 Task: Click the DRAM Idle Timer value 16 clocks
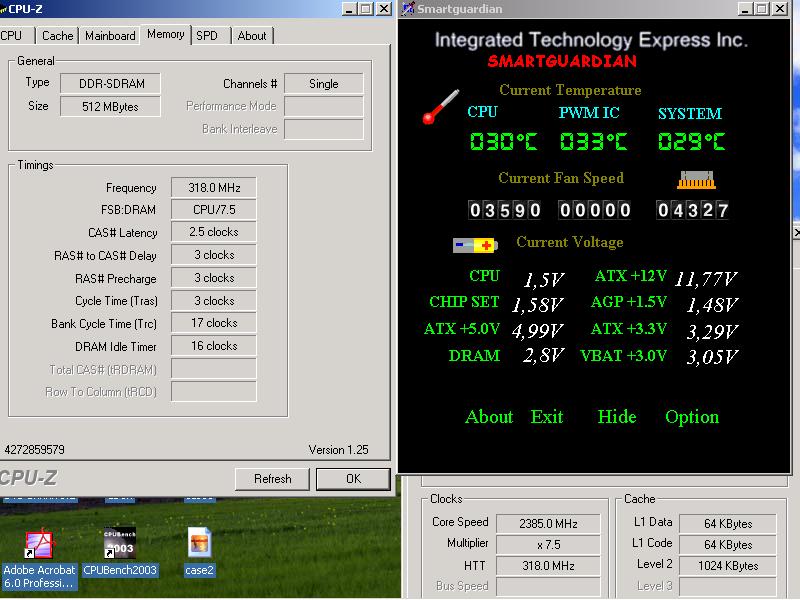coord(214,346)
